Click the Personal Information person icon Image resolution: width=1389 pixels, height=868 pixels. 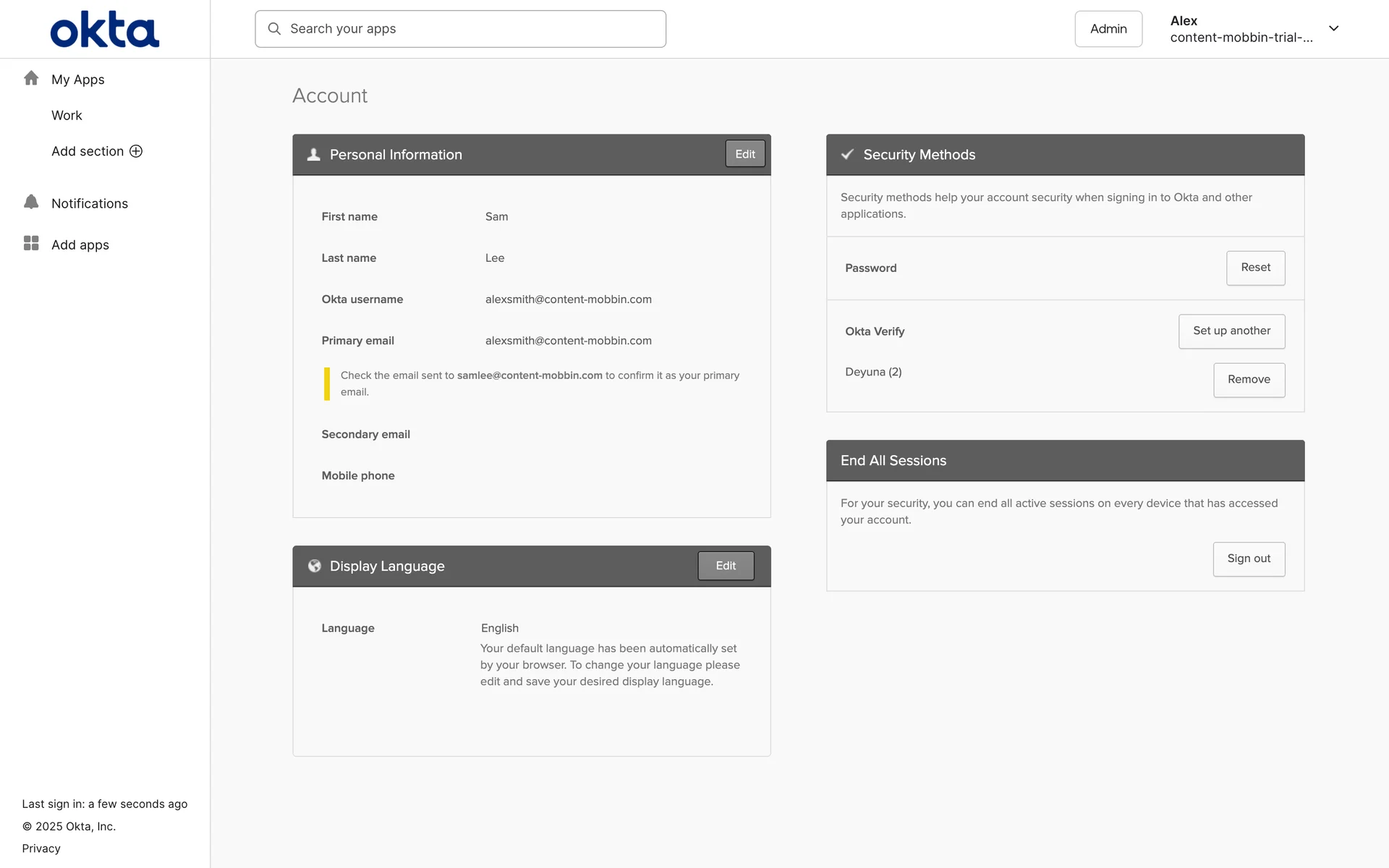point(313,154)
